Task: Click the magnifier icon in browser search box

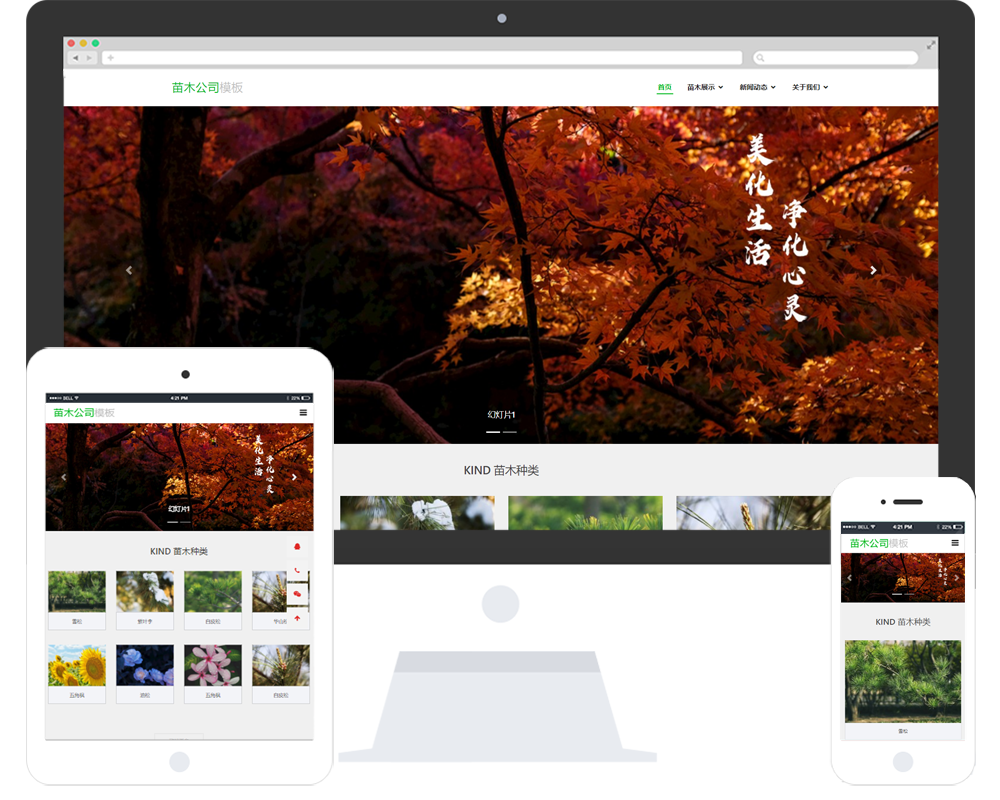Action: click(760, 58)
